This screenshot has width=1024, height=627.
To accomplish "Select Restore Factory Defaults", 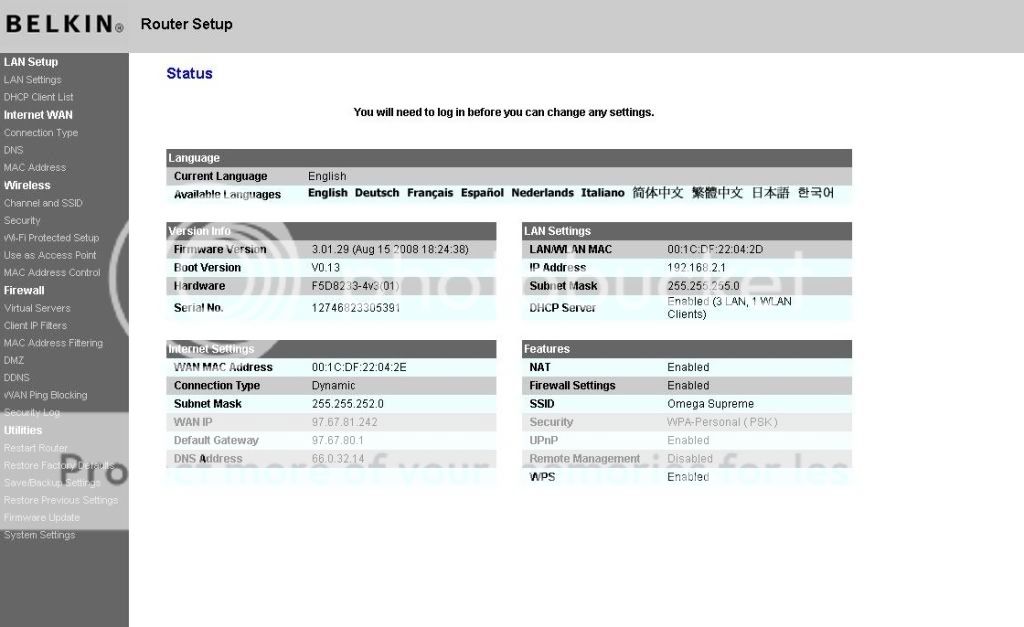I will 59,466.
